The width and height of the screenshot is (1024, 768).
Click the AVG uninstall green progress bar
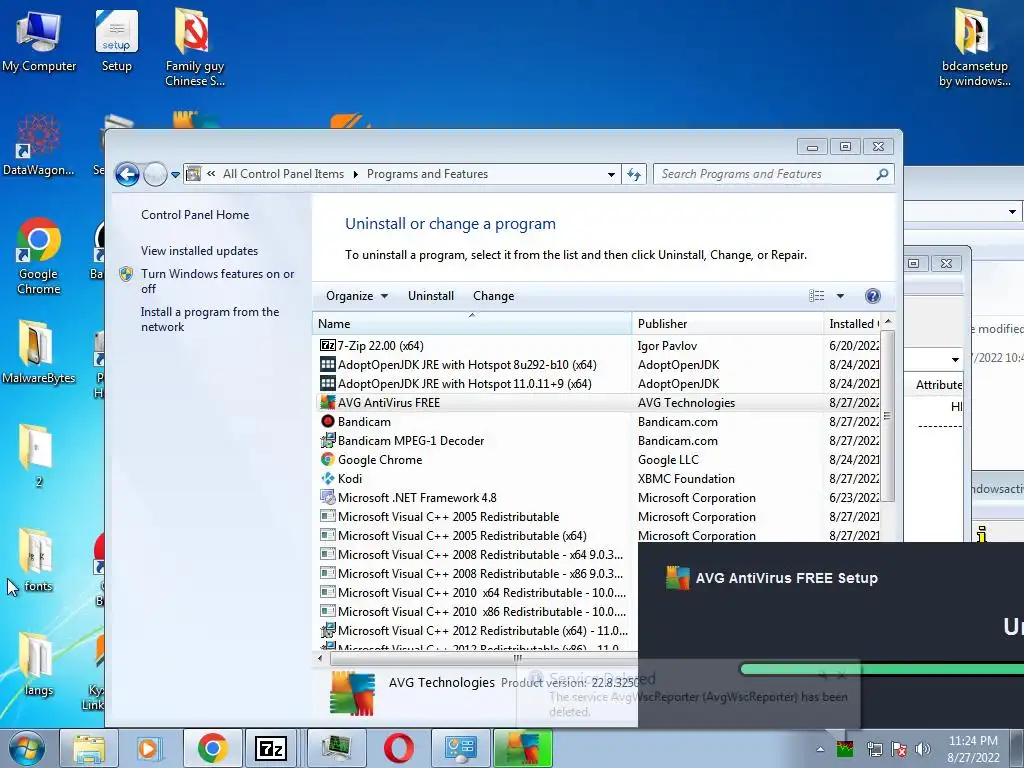click(882, 669)
